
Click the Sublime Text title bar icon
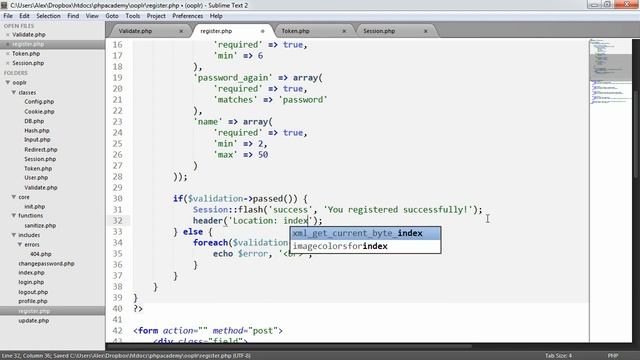[x=4, y=5]
